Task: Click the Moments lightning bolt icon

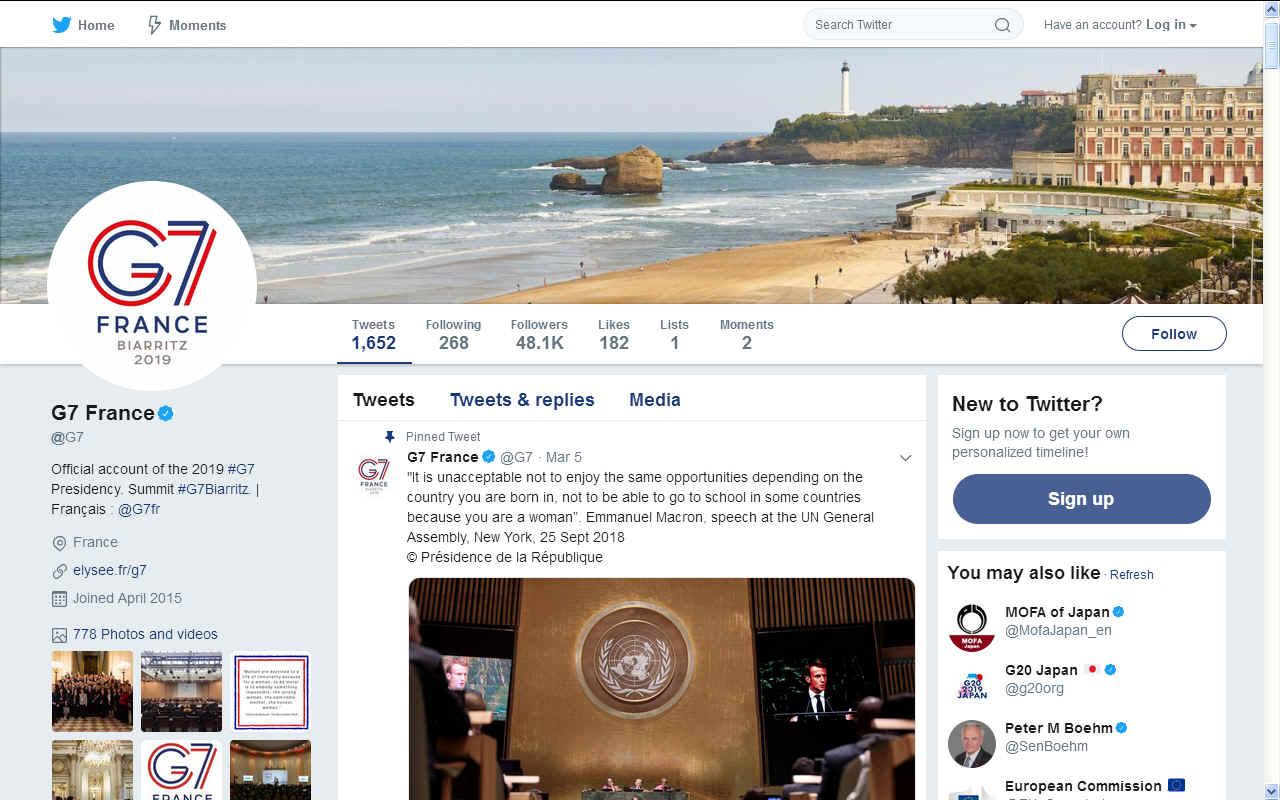Action: coord(154,25)
